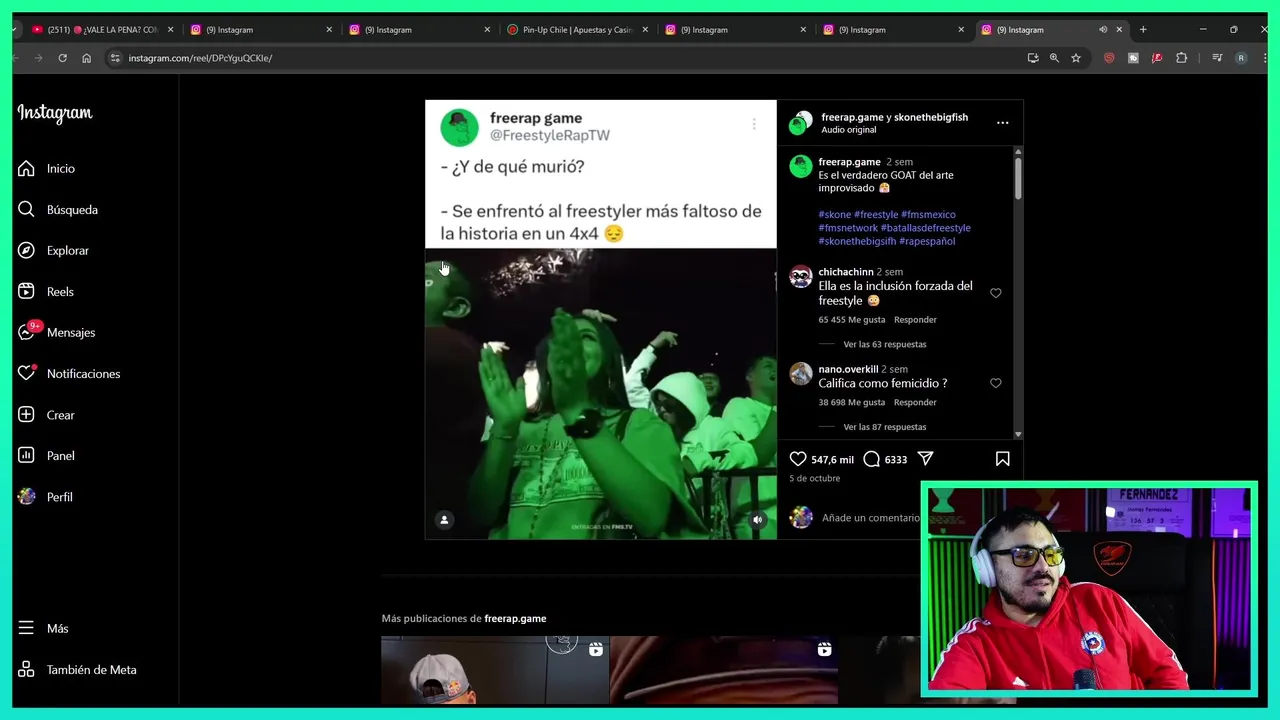Like nano.overkill's comment
1280x720 pixels.
click(995, 383)
